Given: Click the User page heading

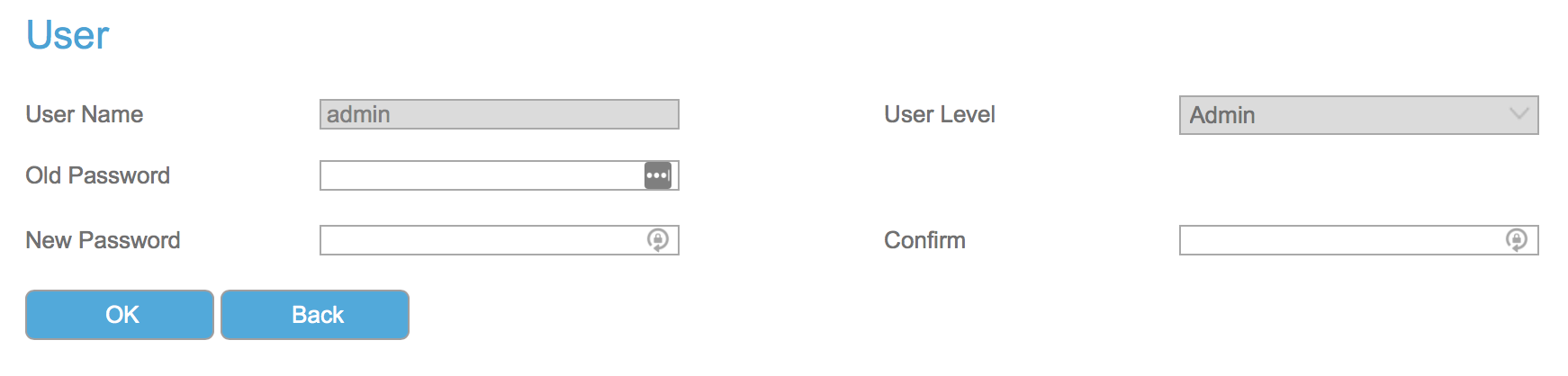Looking at the screenshot, I should tap(68, 35).
